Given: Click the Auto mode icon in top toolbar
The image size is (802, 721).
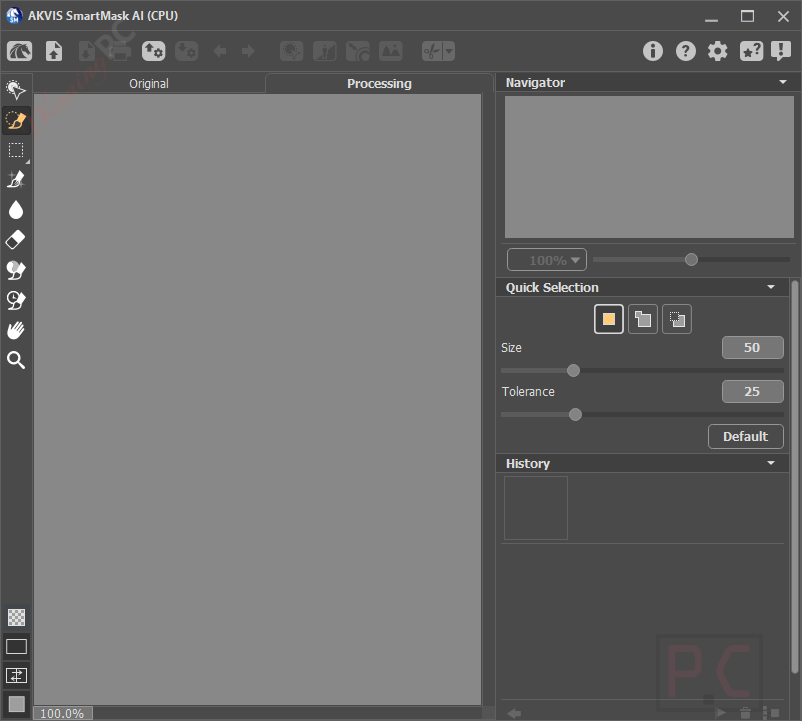Looking at the screenshot, I should pos(292,51).
